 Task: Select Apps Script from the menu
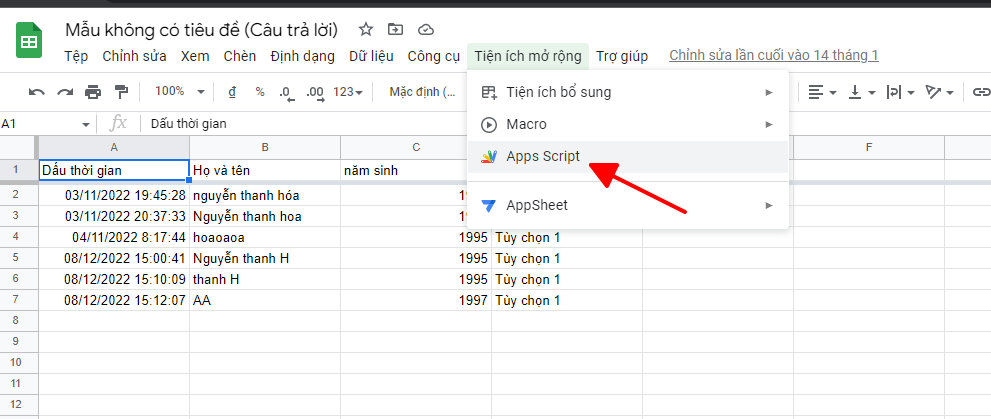pyautogui.click(x=543, y=157)
